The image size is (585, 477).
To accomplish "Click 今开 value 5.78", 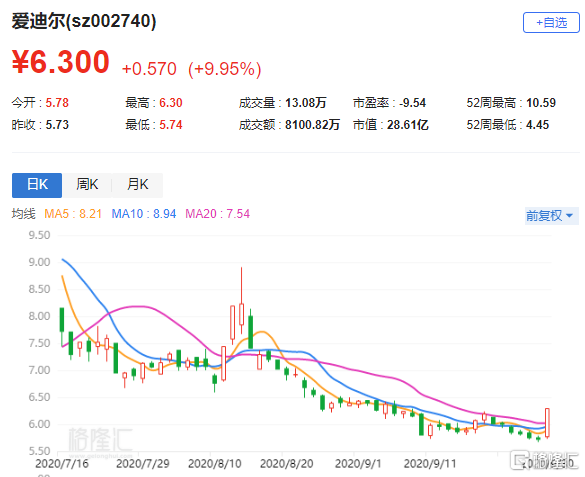I will [x=57, y=103].
